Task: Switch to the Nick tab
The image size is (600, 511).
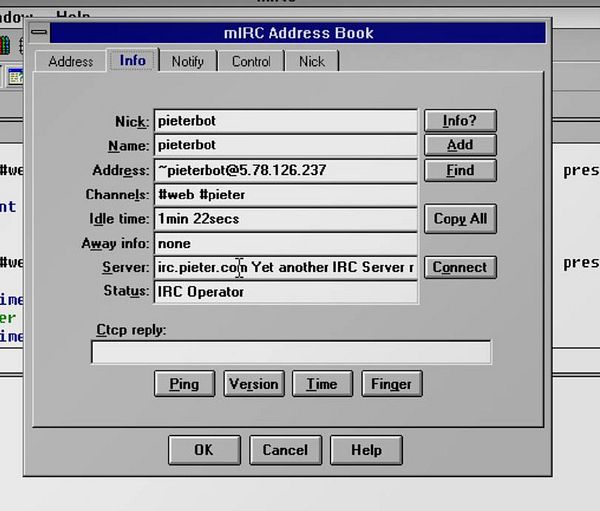Action: [x=312, y=61]
